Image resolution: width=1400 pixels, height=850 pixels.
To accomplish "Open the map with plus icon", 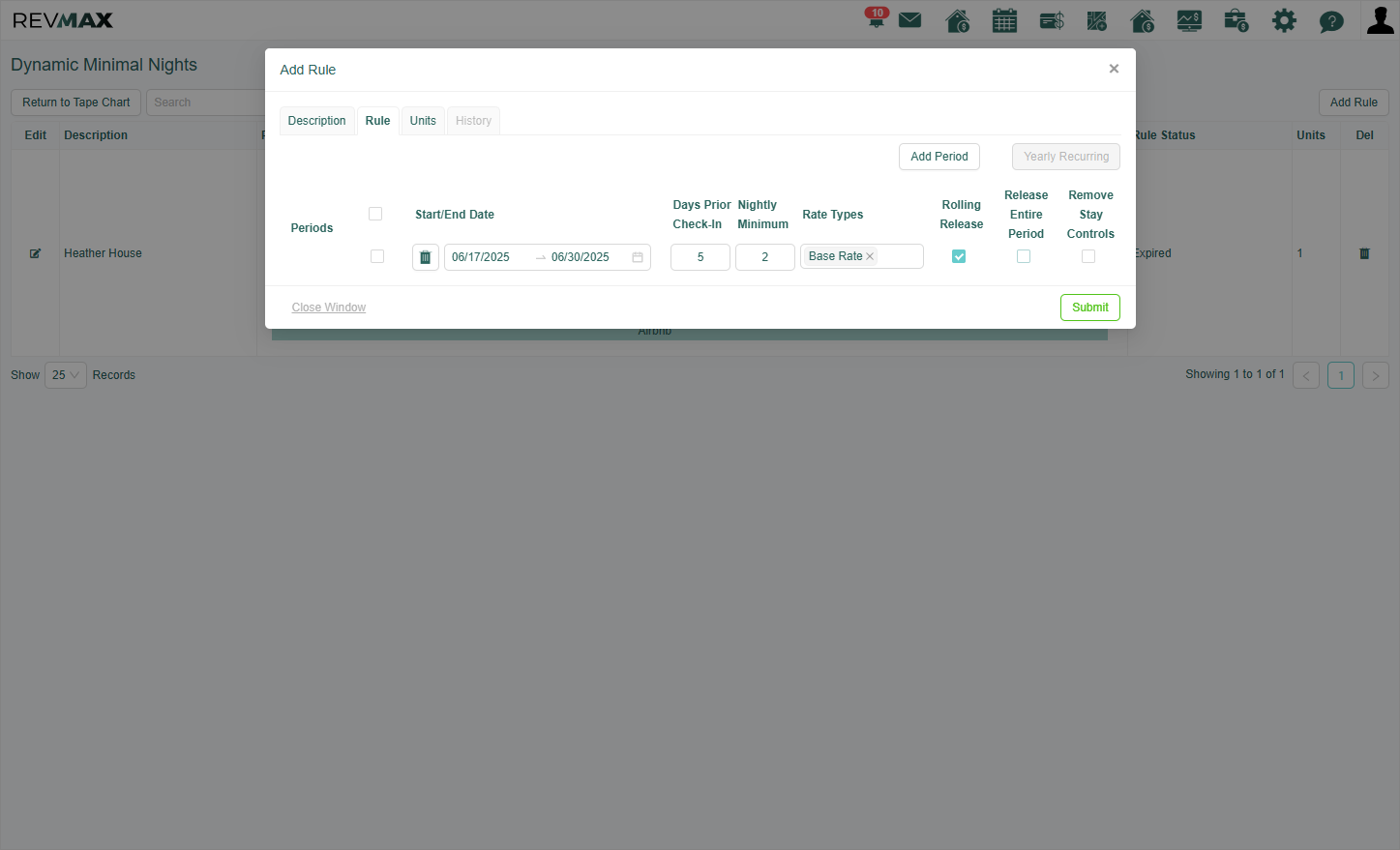I will (1096, 20).
